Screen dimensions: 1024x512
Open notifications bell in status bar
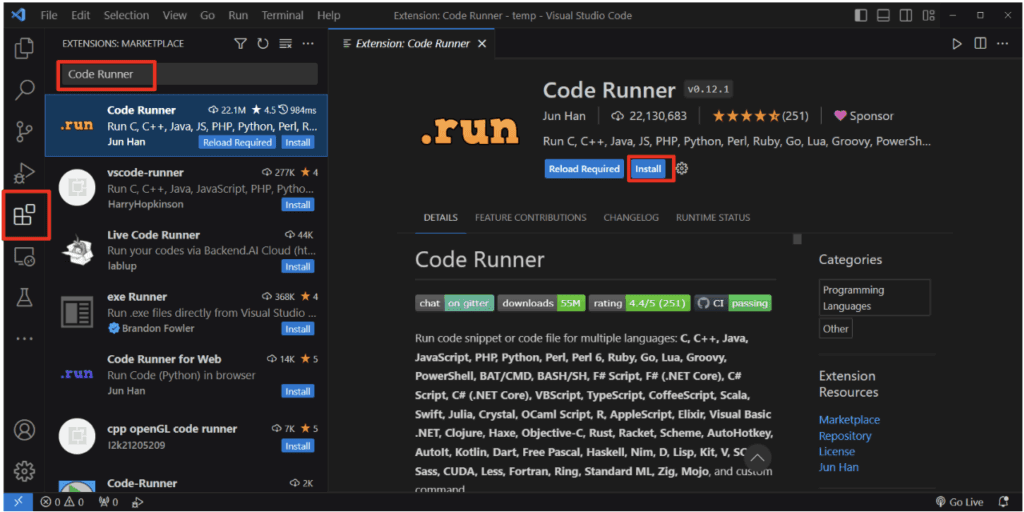pyautogui.click(x=1004, y=502)
